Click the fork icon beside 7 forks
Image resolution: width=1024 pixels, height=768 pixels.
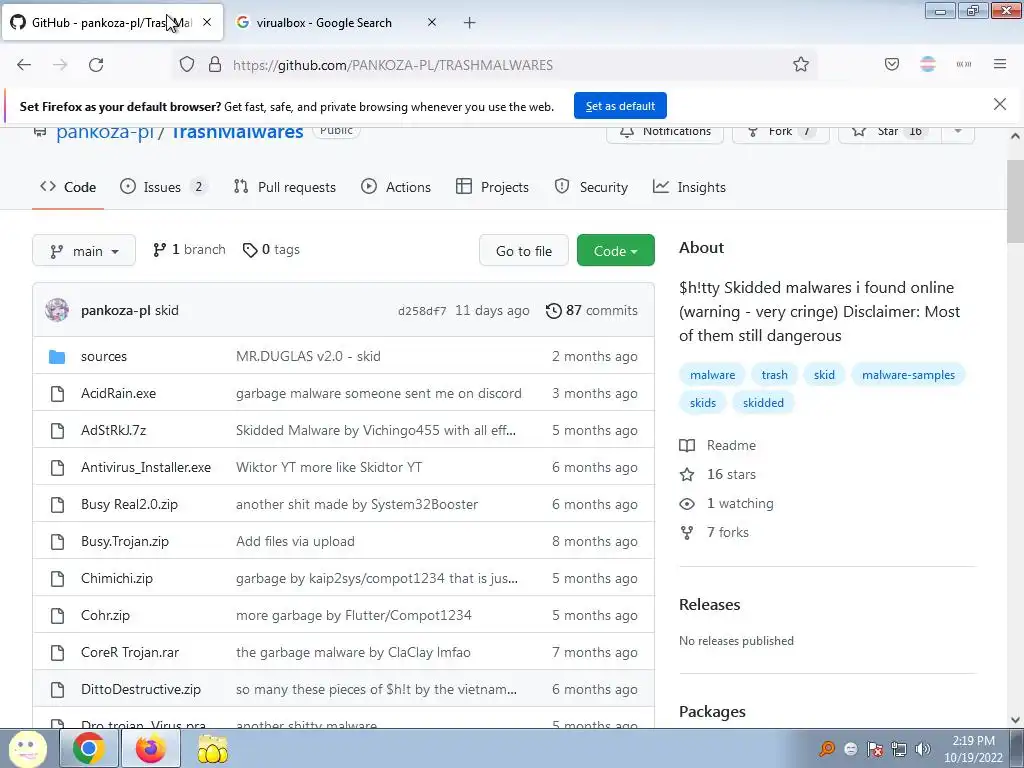[x=687, y=533]
